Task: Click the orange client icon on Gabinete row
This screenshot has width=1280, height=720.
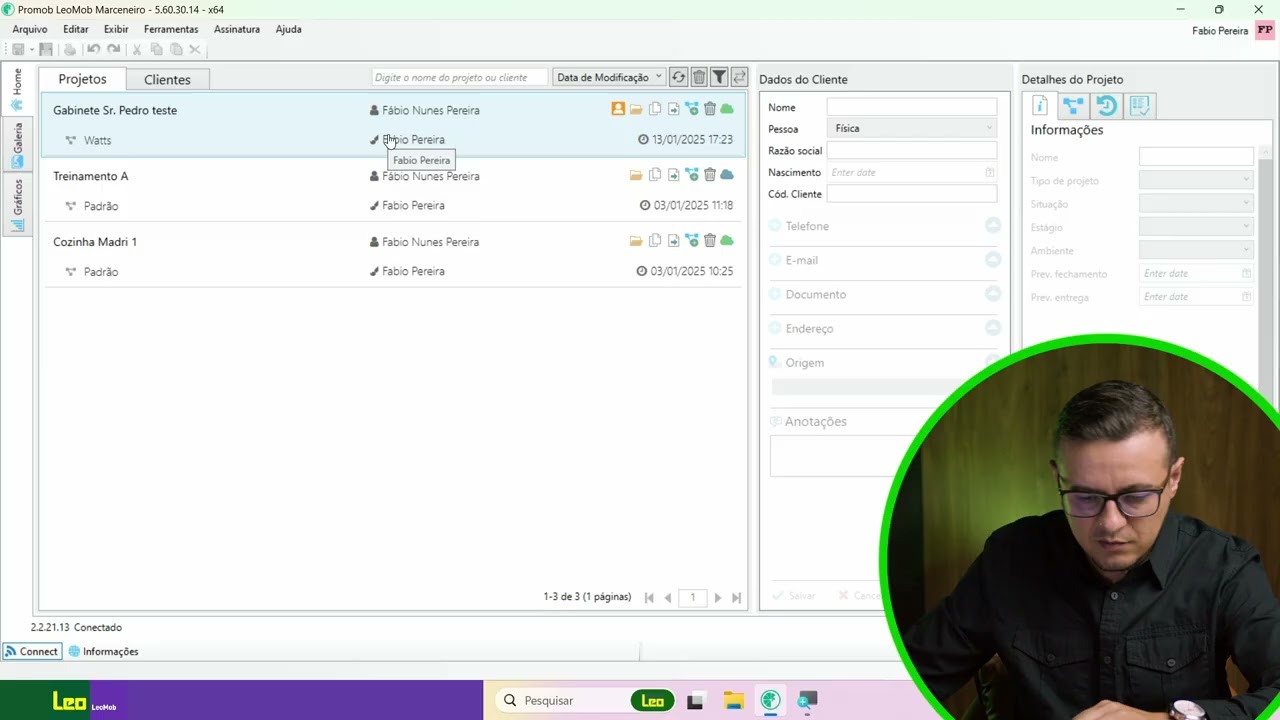Action: point(618,109)
